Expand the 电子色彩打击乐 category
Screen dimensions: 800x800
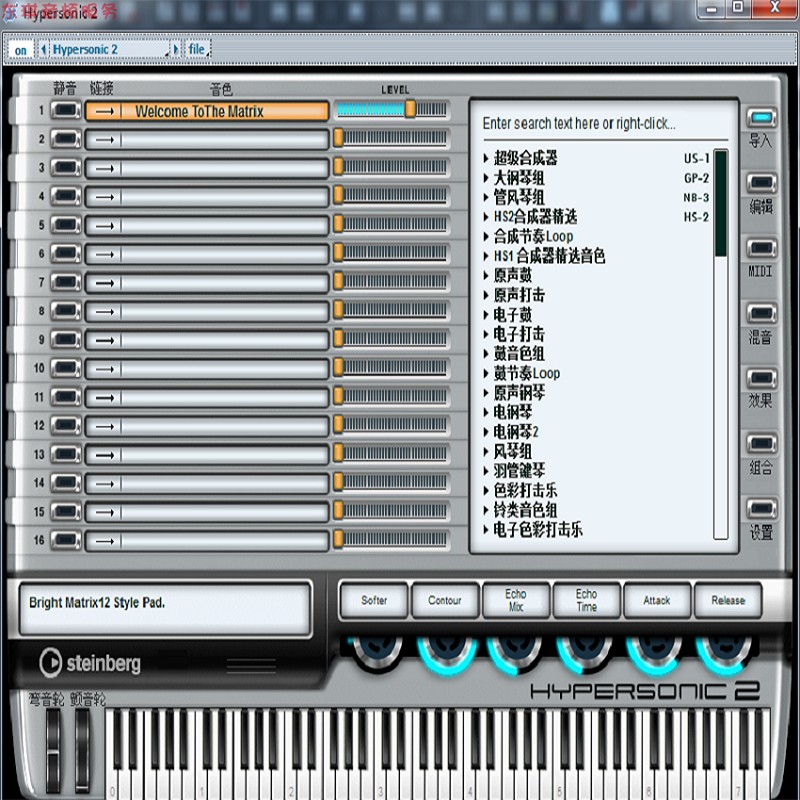click(x=486, y=530)
